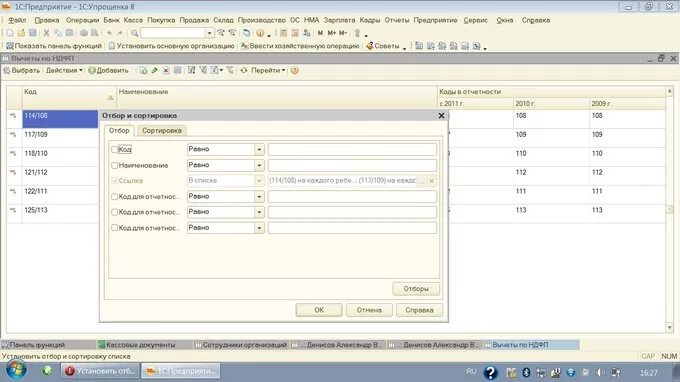Screen dimensions: 680x382
Task: Open the calculator icon in toolbar
Action: click(x=284, y=33)
